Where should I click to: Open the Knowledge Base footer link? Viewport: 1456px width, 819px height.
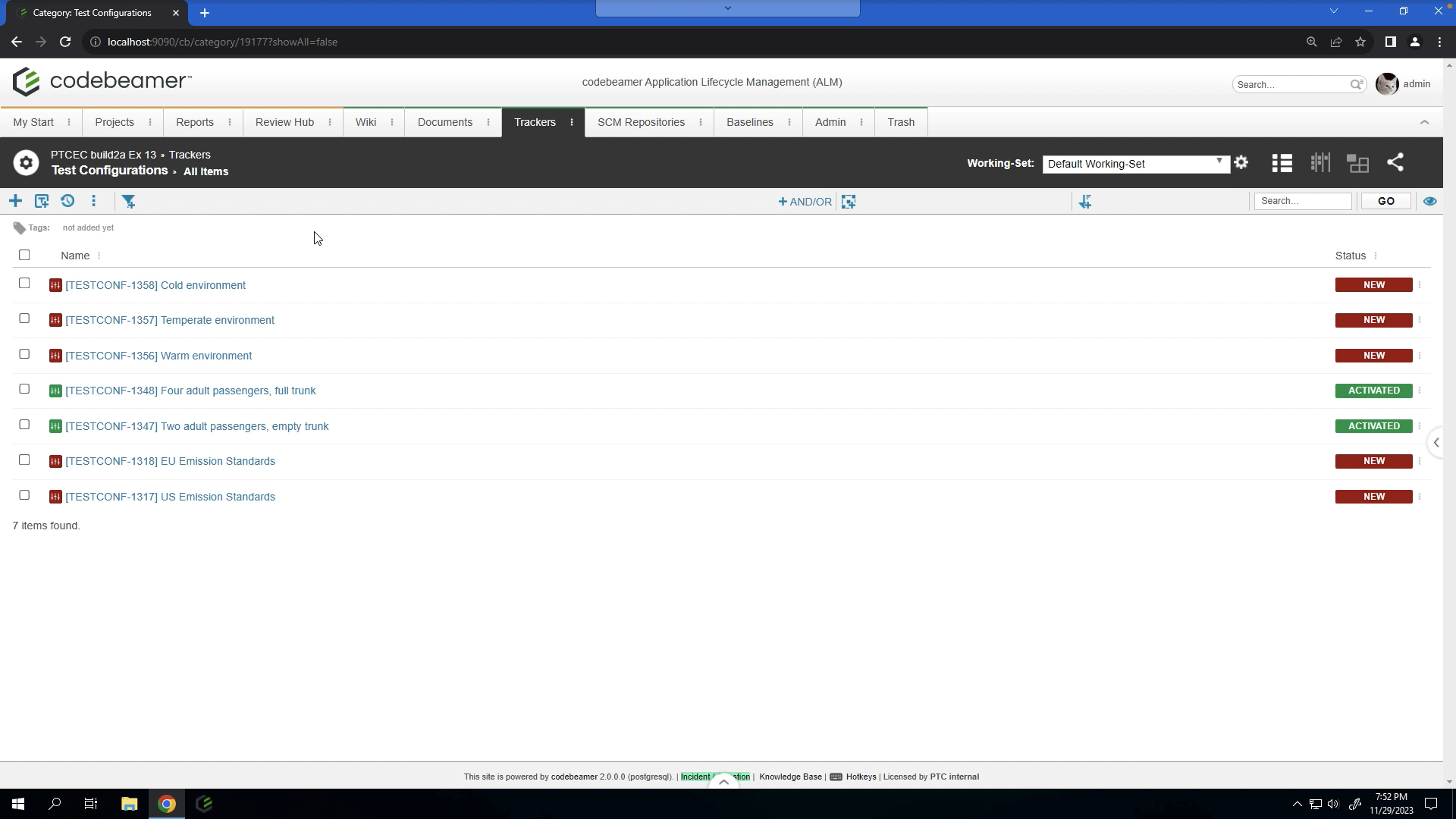tap(790, 777)
